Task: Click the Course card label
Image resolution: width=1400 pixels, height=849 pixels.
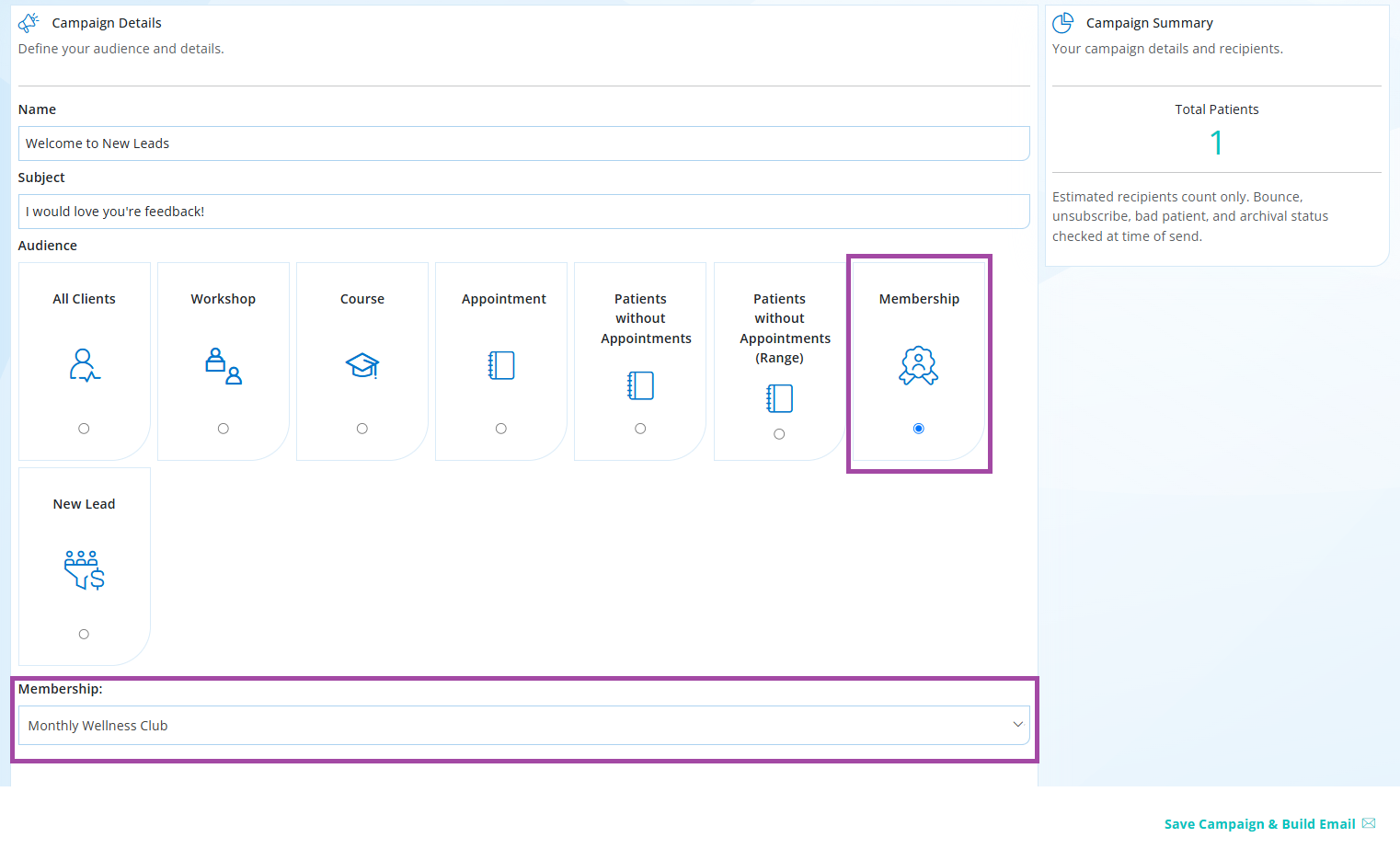Action: [x=362, y=299]
